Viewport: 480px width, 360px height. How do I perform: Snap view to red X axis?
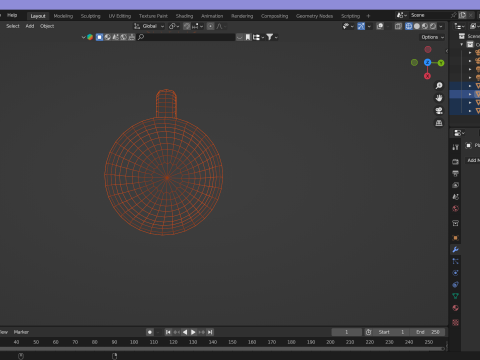(x=427, y=76)
